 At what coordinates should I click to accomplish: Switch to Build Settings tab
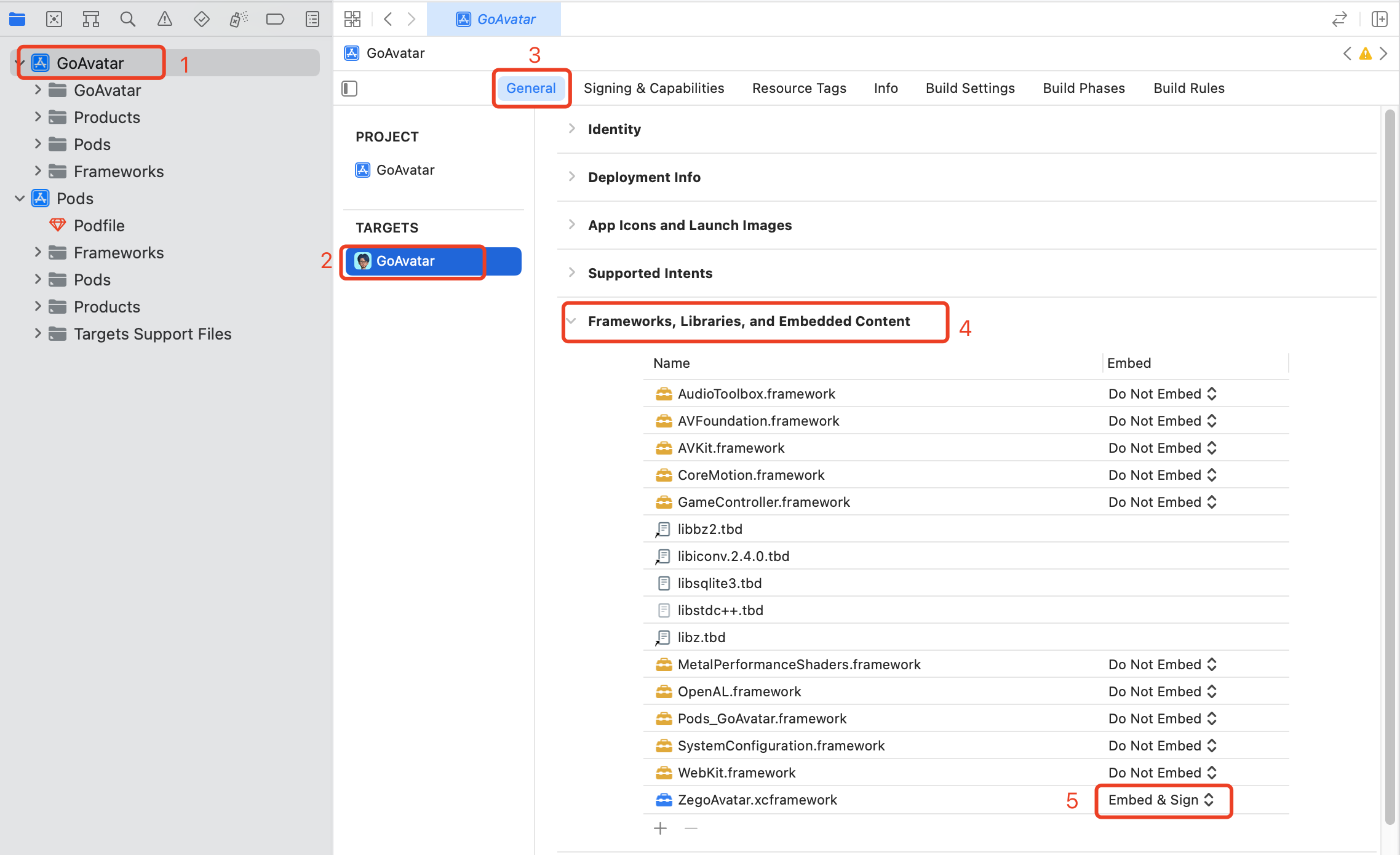coord(970,88)
